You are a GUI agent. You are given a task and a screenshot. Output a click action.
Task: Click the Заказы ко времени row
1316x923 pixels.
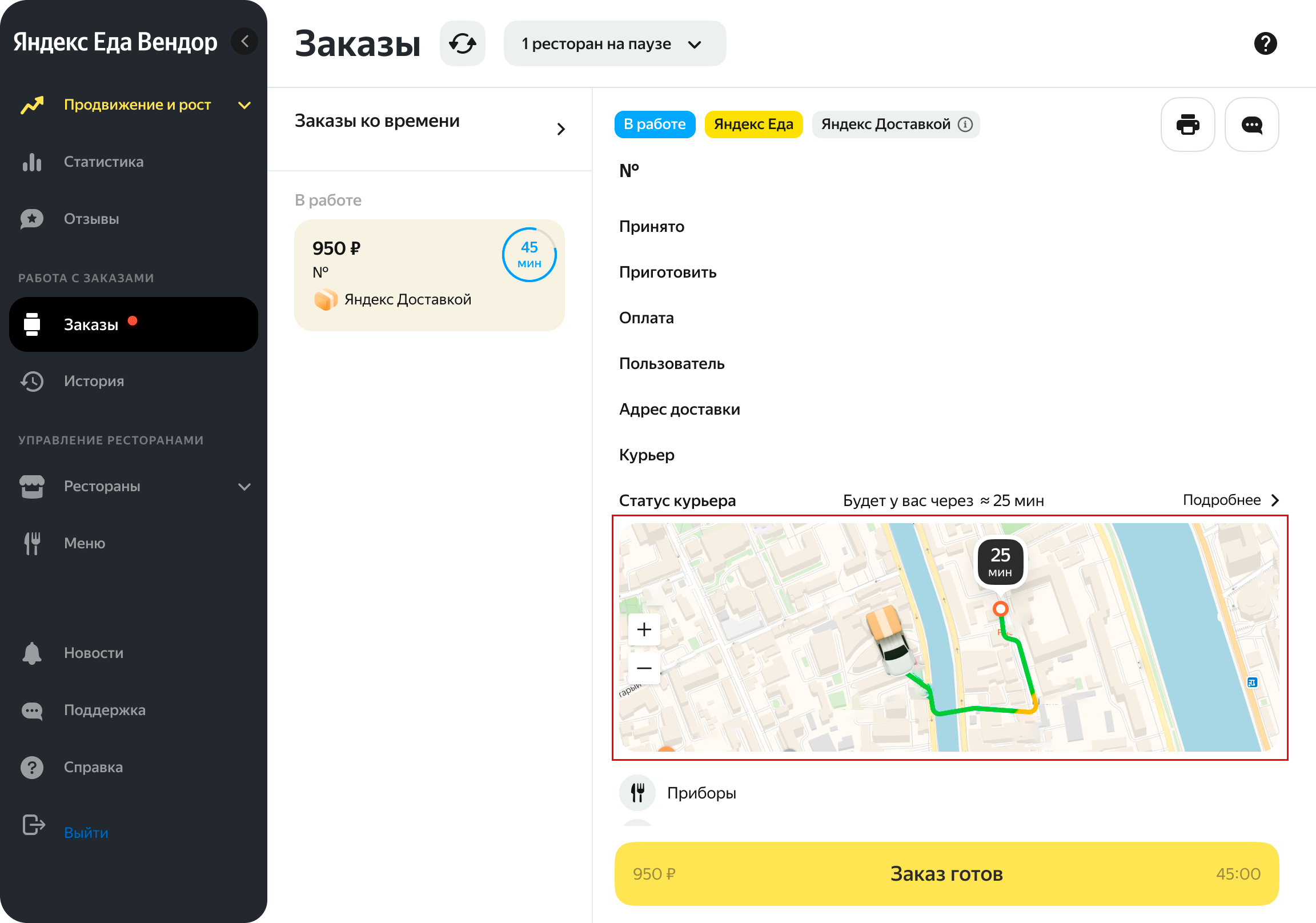tap(430, 129)
